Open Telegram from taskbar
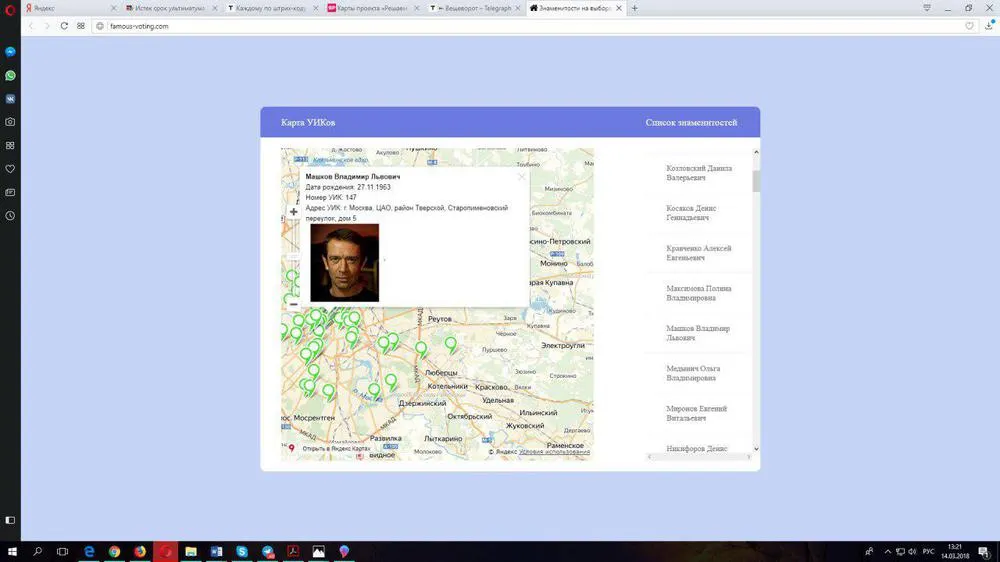The width and height of the screenshot is (1000, 562). [x=268, y=551]
